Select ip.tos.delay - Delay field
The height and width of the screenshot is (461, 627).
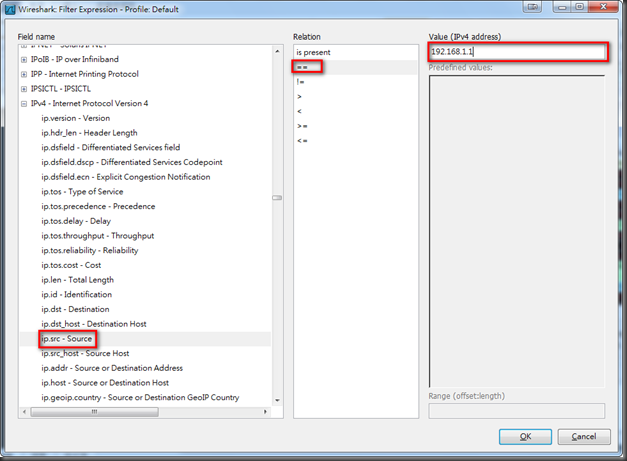point(76,221)
